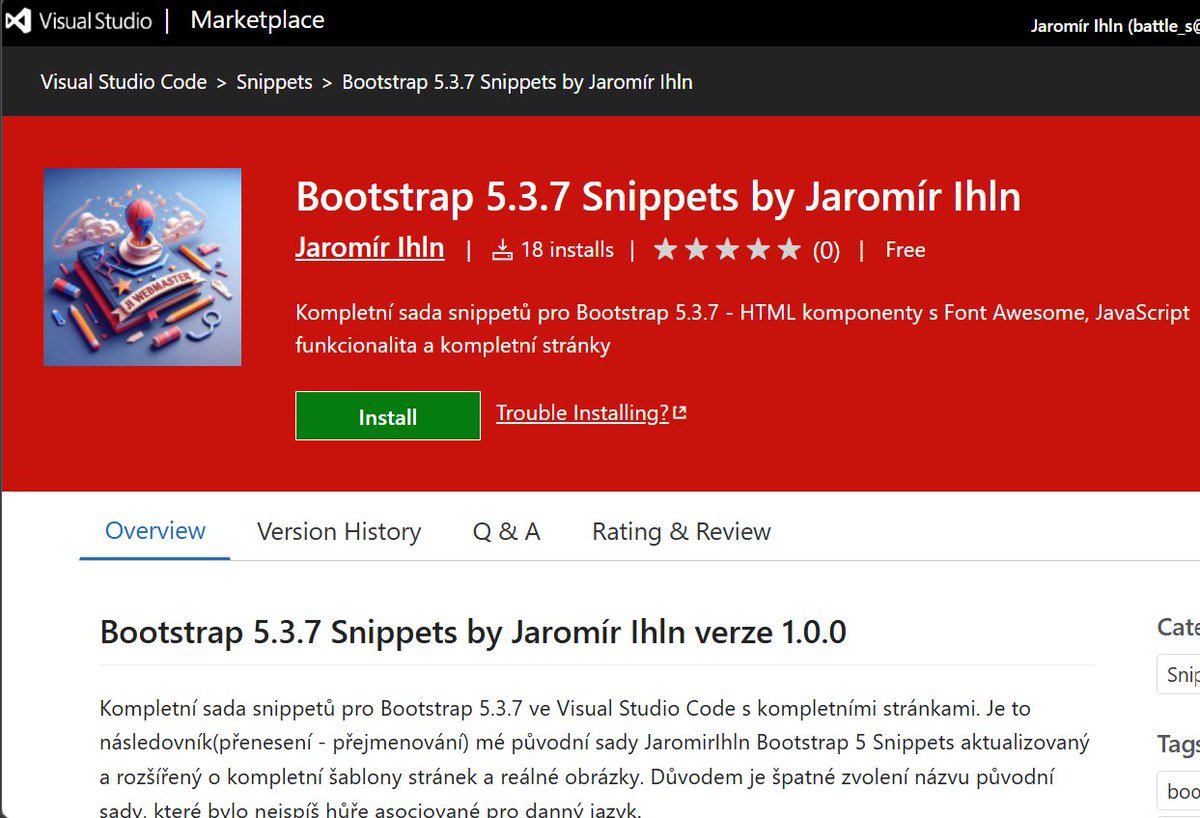This screenshot has width=1200, height=818.
Task: Open the Rating & Review tab
Action: [x=681, y=531]
